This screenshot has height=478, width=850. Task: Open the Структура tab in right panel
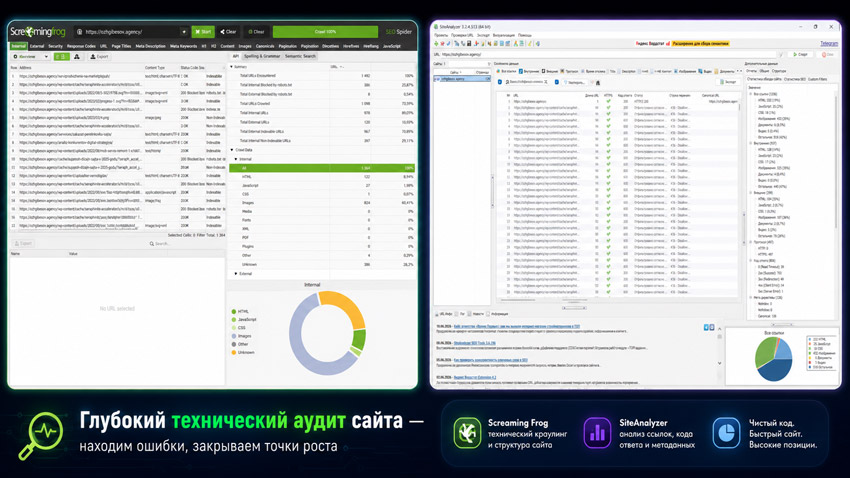[x=778, y=71]
